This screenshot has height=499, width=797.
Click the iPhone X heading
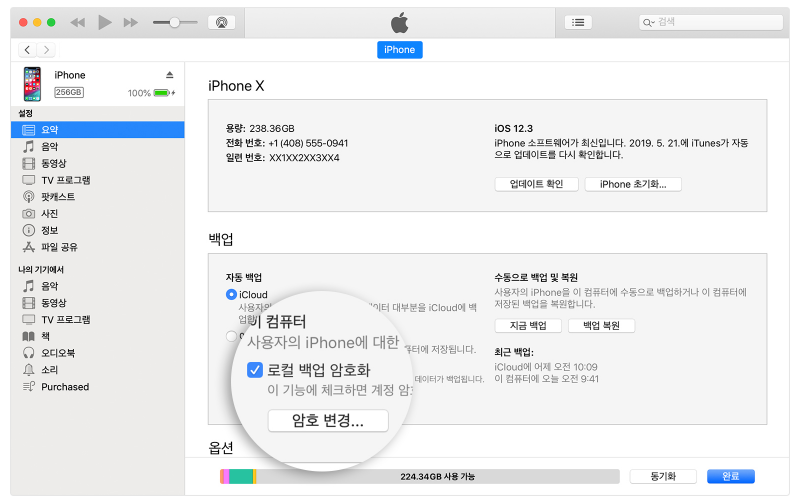(236, 86)
